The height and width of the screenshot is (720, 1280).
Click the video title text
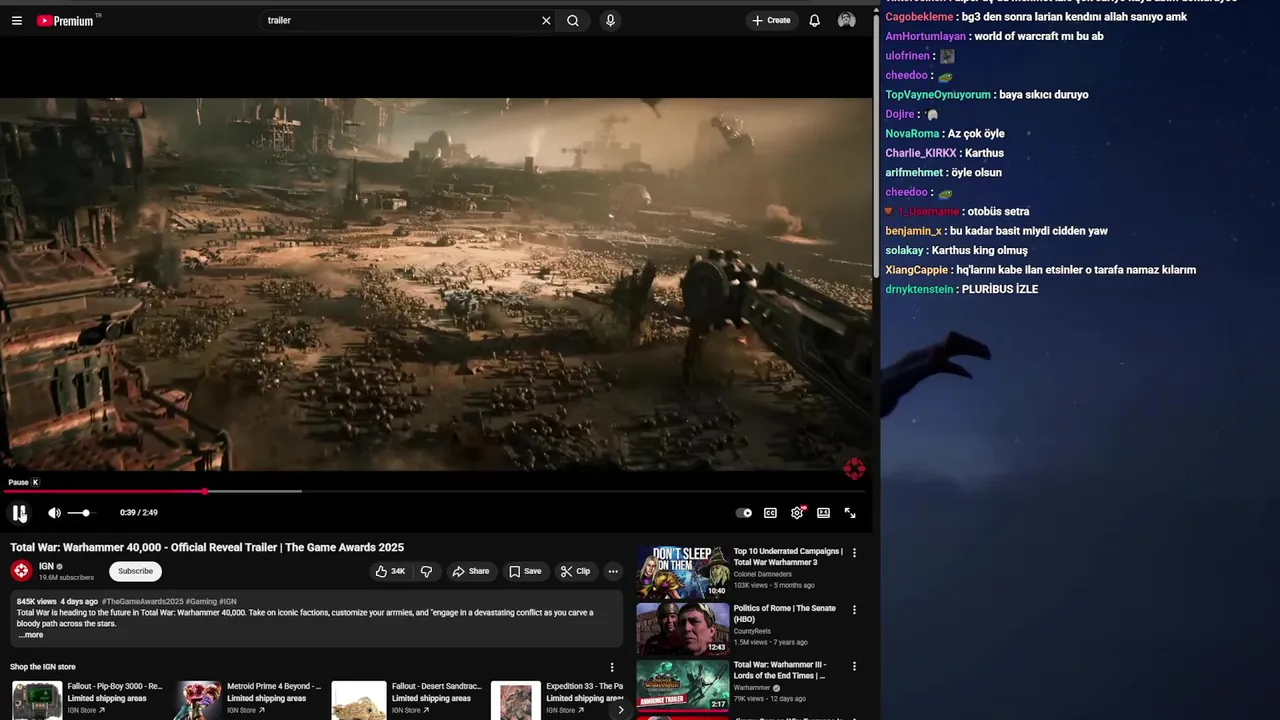[207, 547]
